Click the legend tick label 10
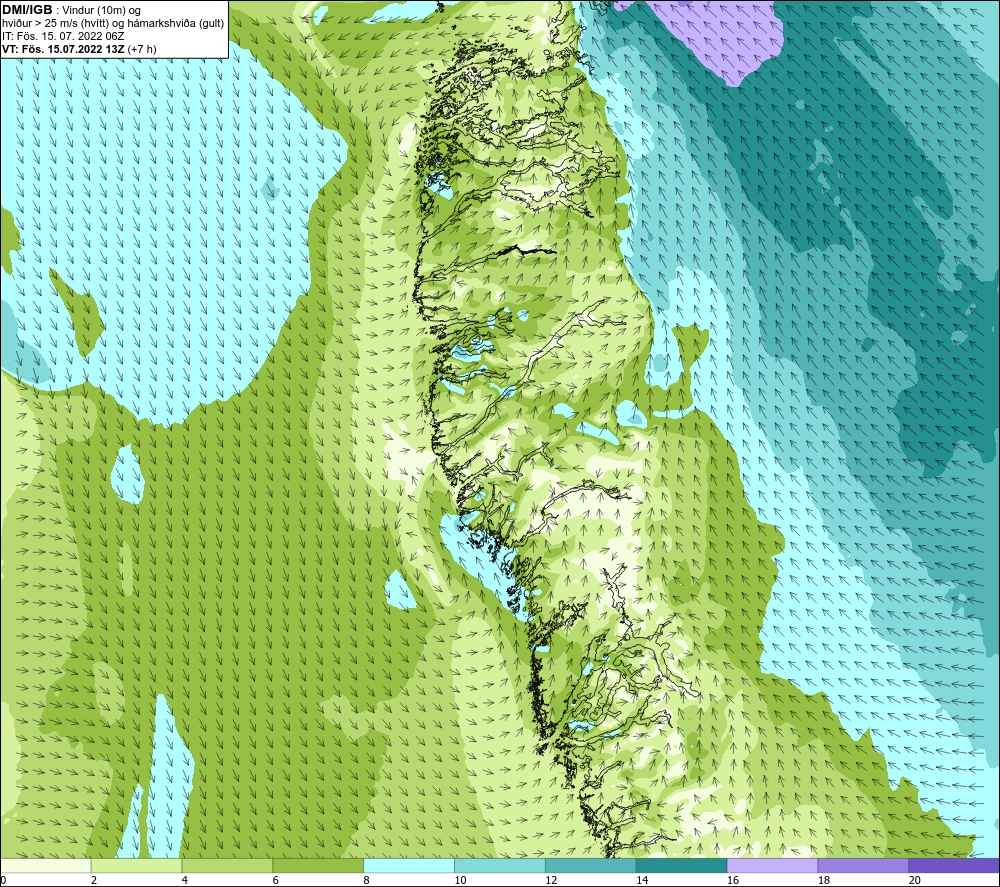This screenshot has height=887, width=1000. pyautogui.click(x=460, y=880)
